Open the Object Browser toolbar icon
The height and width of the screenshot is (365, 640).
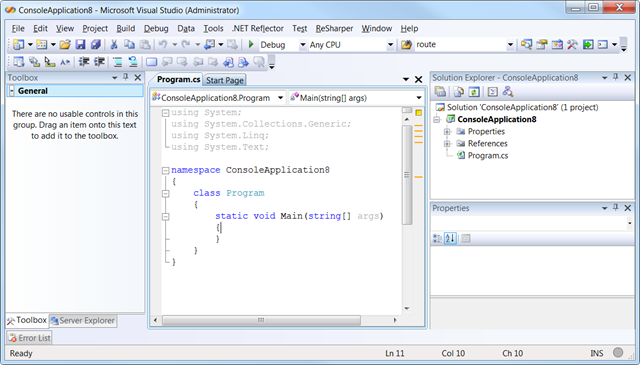point(557,45)
